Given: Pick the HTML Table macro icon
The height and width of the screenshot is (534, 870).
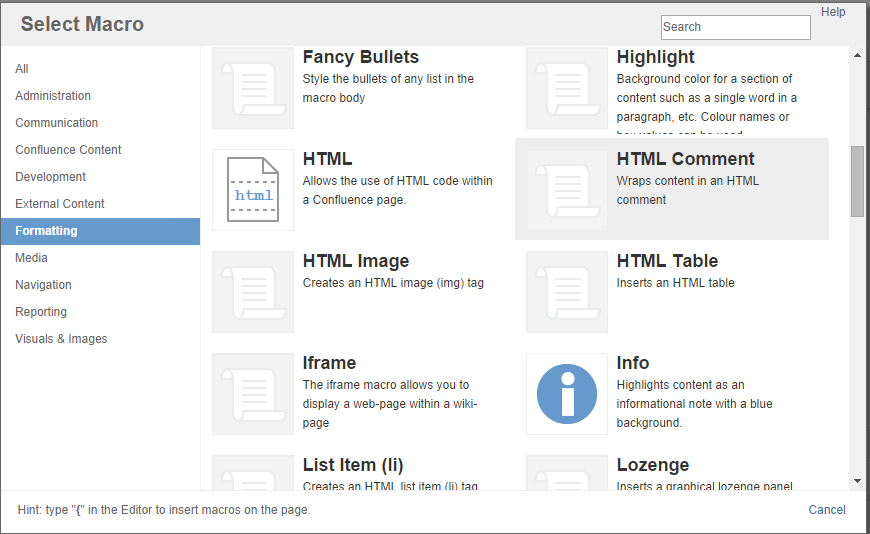Looking at the screenshot, I should (567, 292).
